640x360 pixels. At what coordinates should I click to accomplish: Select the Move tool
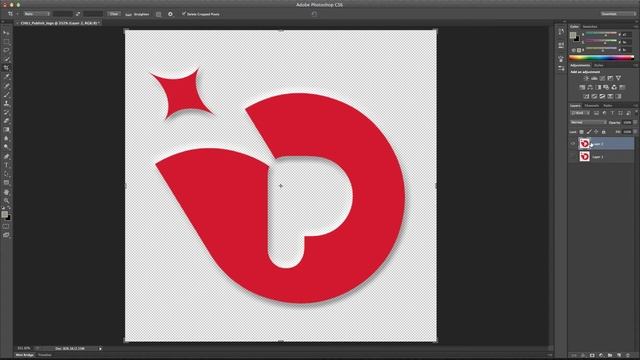point(6,33)
